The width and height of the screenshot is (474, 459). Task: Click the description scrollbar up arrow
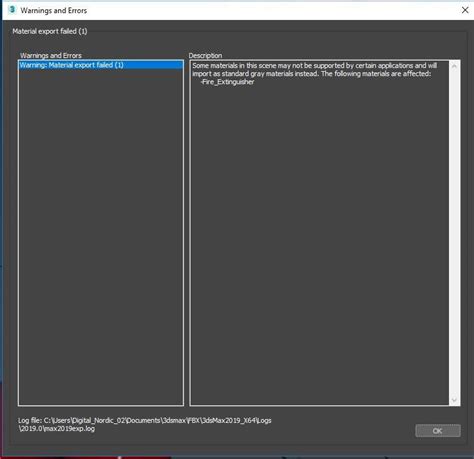[x=454, y=66]
